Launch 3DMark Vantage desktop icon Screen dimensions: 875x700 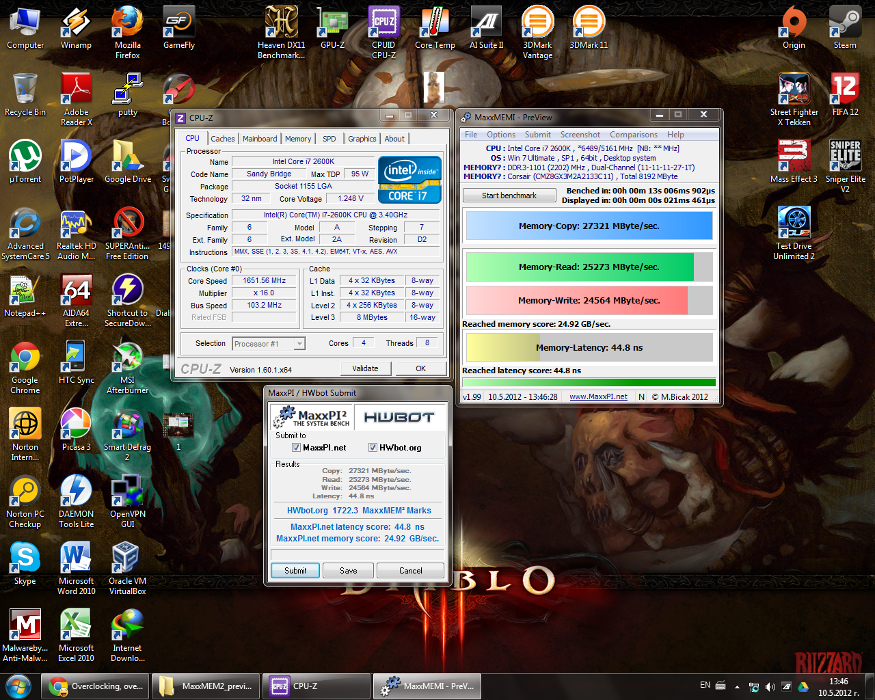[x=537, y=32]
